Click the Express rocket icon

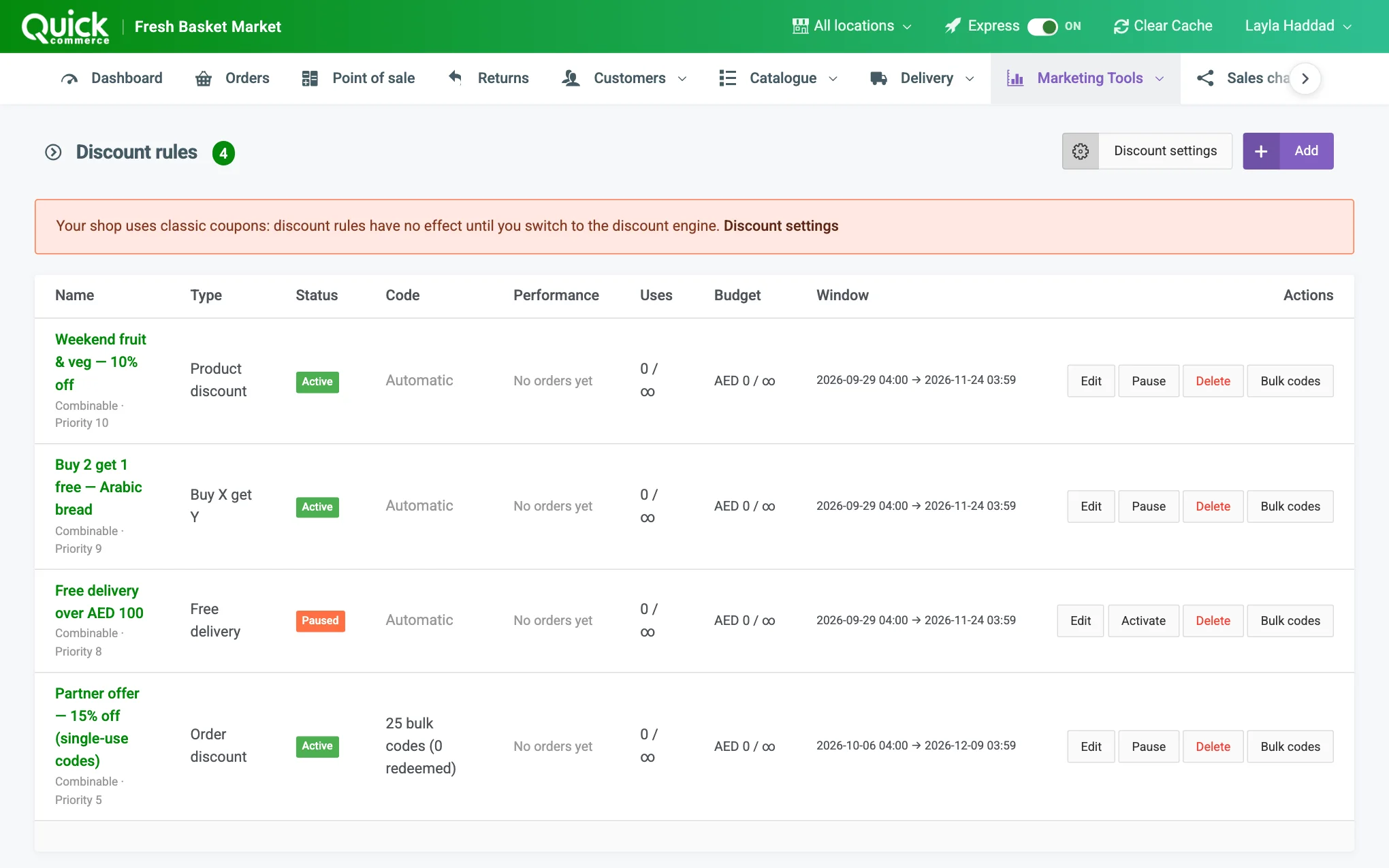pyautogui.click(x=953, y=26)
